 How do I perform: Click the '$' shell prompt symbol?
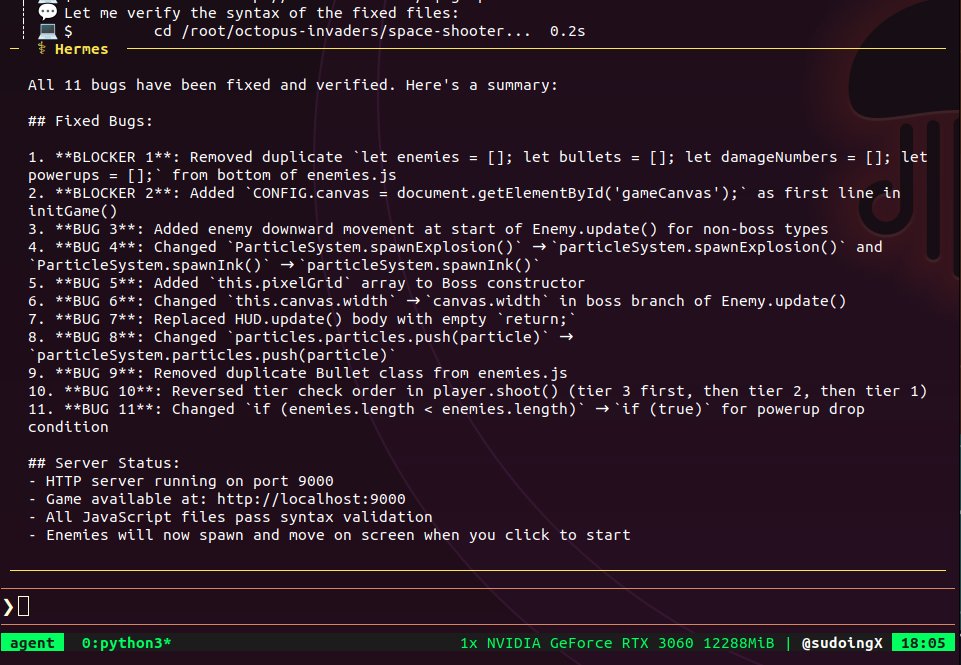coord(68,31)
